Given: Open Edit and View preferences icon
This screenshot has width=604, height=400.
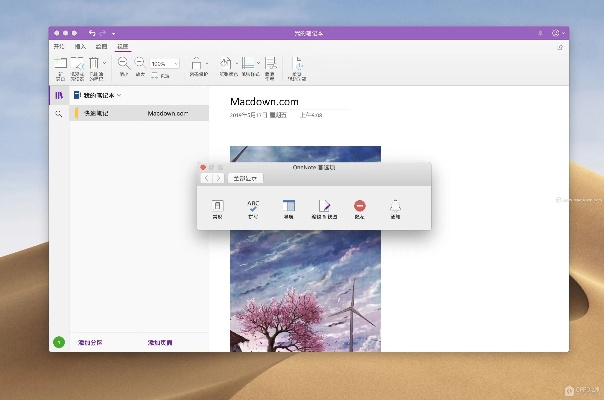Looking at the screenshot, I should (324, 207).
